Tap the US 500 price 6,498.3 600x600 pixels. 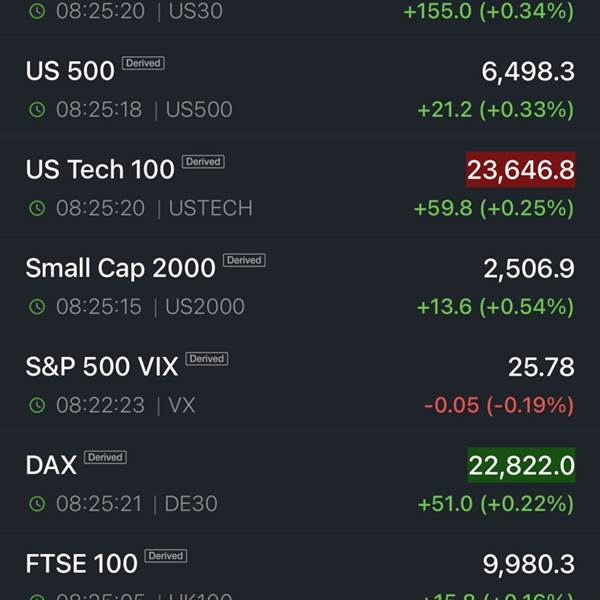(528, 71)
